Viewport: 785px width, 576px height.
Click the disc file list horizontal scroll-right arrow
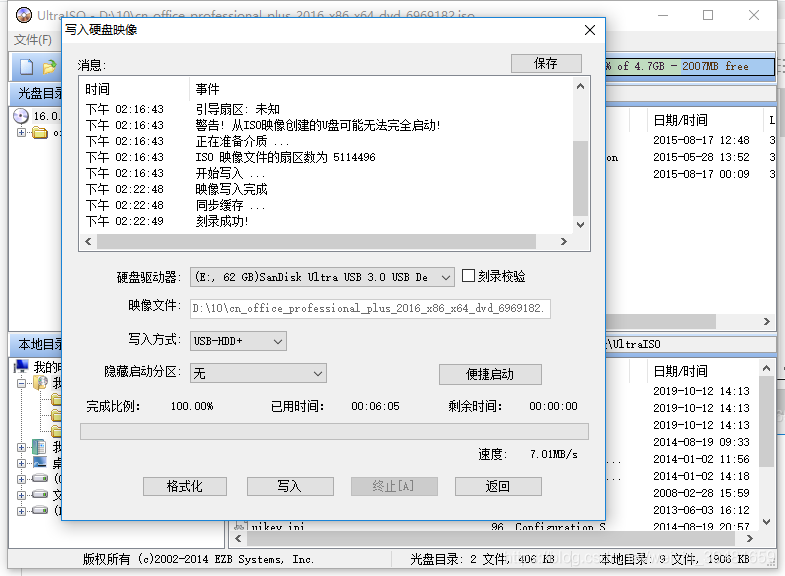[767, 322]
